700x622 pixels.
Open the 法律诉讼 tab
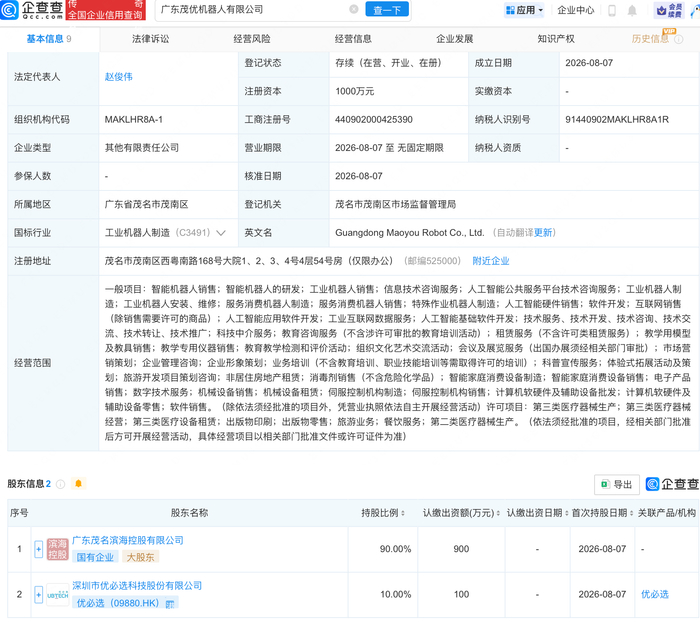[150, 39]
